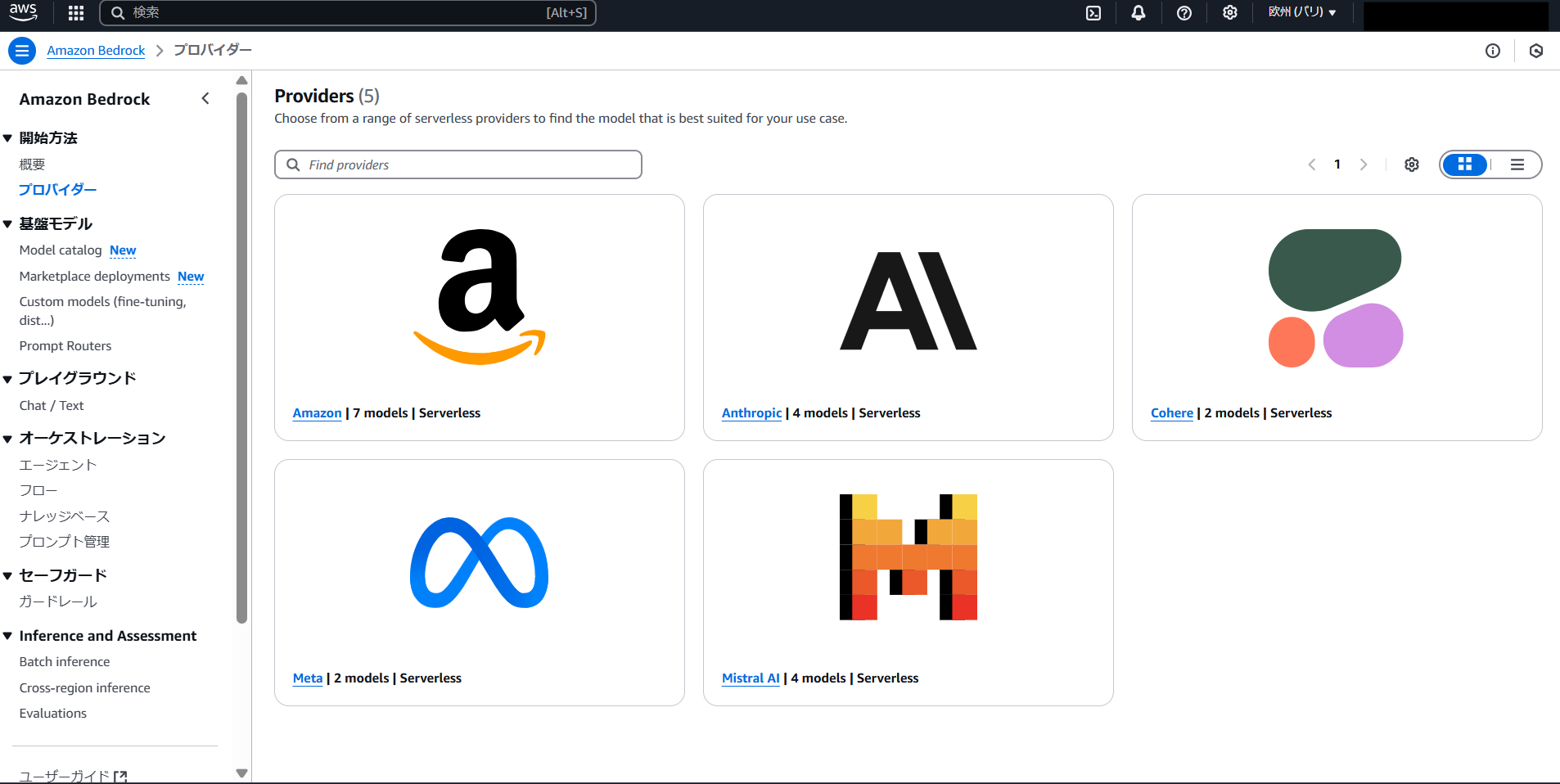Click page number 1 in pagination
The width and height of the screenshot is (1560, 784).
(x=1337, y=164)
